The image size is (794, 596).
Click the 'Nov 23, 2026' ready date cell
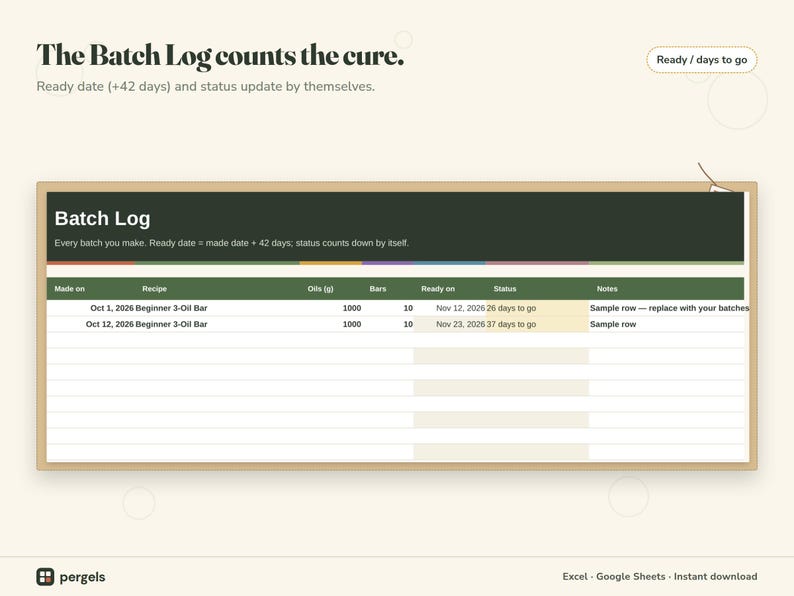(450, 324)
